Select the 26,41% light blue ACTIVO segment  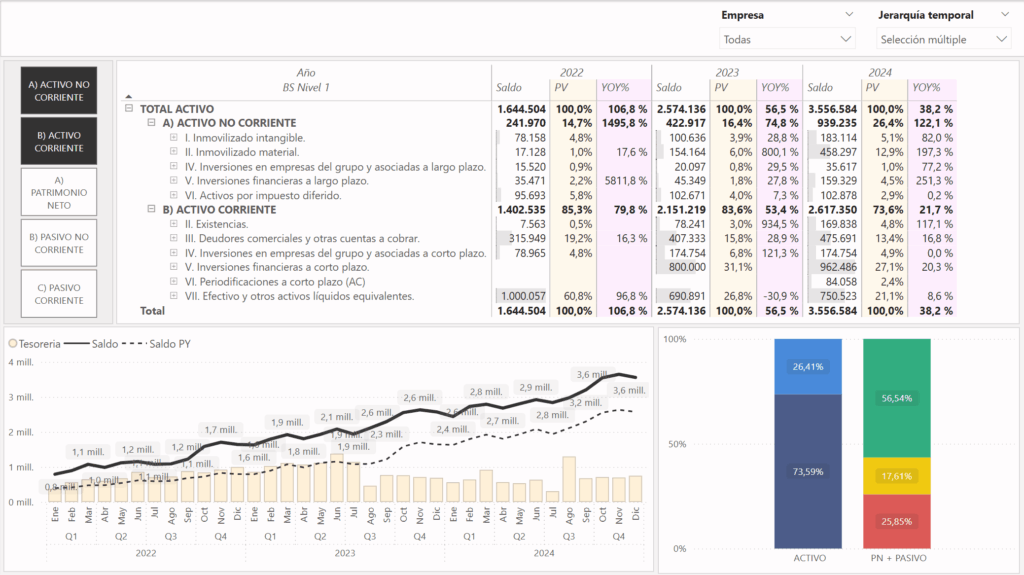[x=808, y=367]
